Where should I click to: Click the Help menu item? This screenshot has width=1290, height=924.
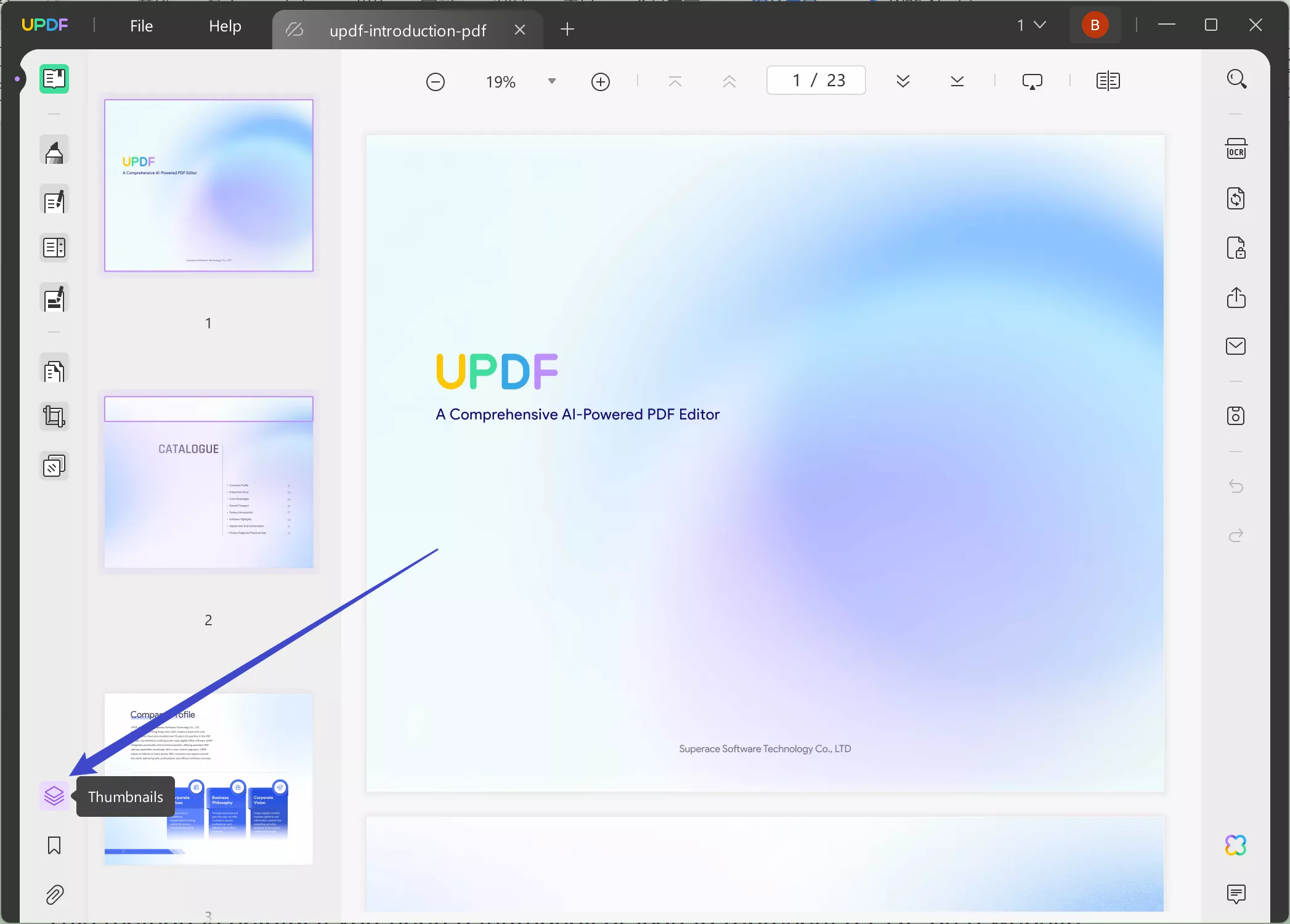coord(225,25)
